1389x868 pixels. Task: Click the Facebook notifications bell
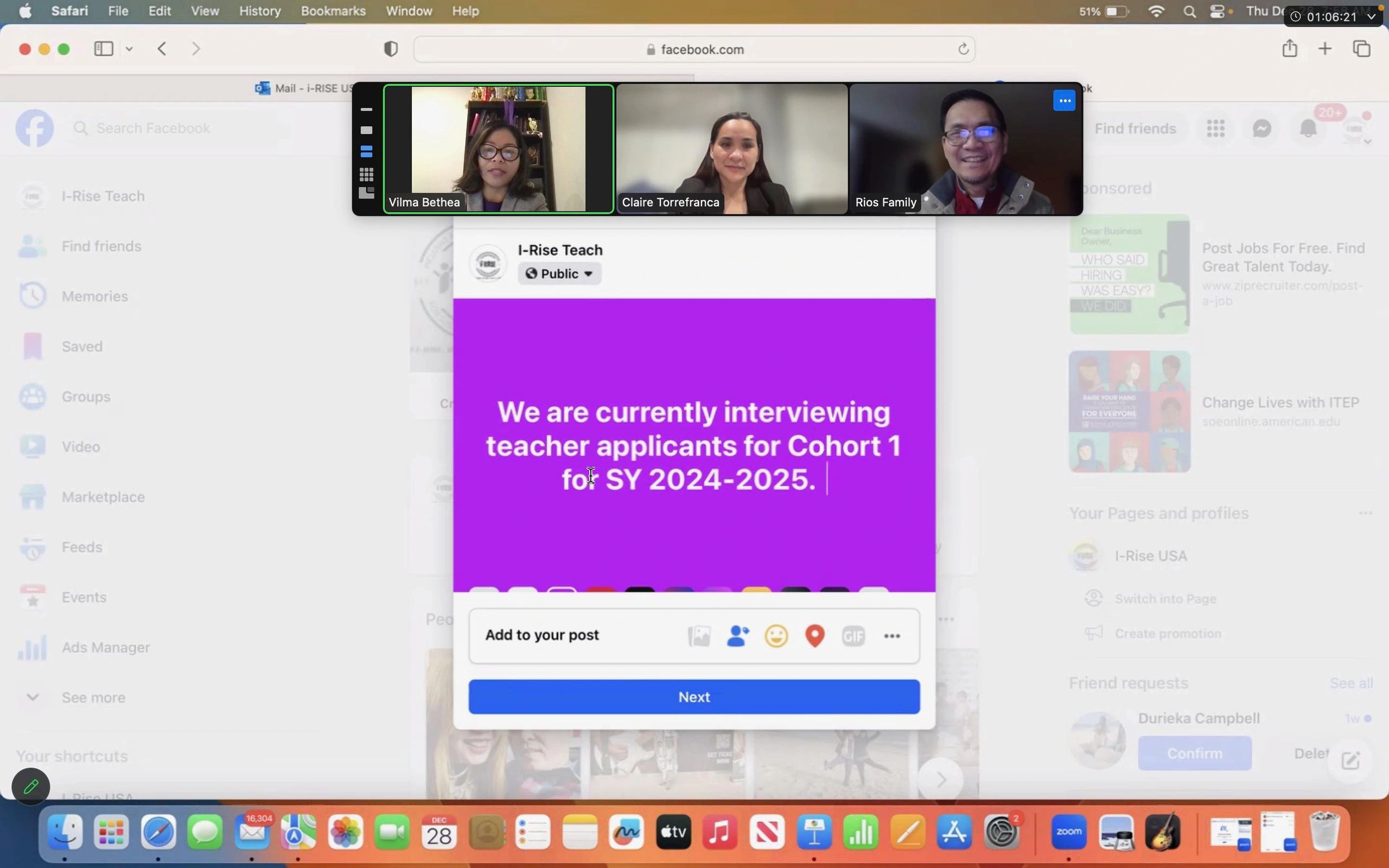[1308, 128]
